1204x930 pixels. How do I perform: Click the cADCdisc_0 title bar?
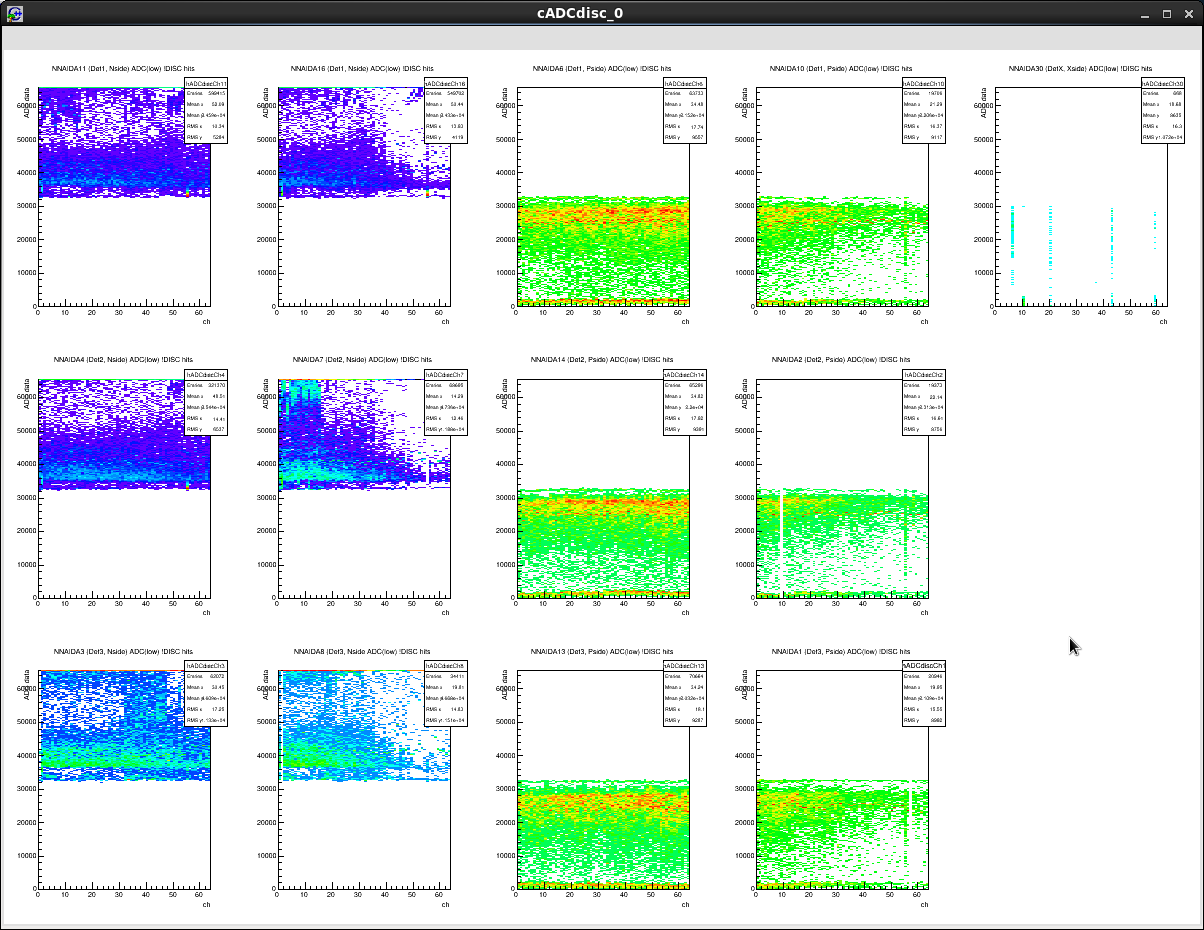580,14
